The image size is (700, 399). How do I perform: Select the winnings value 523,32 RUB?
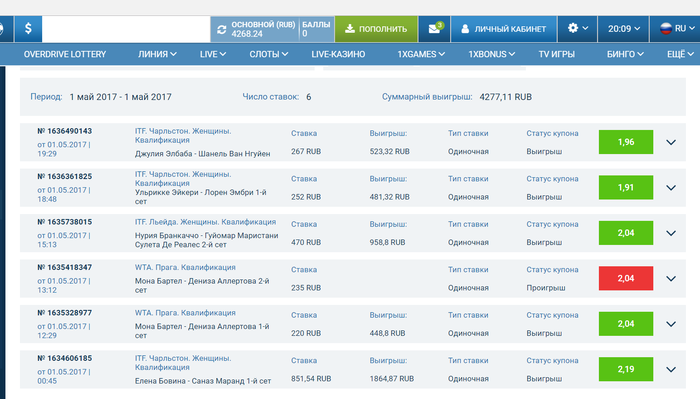389,151
